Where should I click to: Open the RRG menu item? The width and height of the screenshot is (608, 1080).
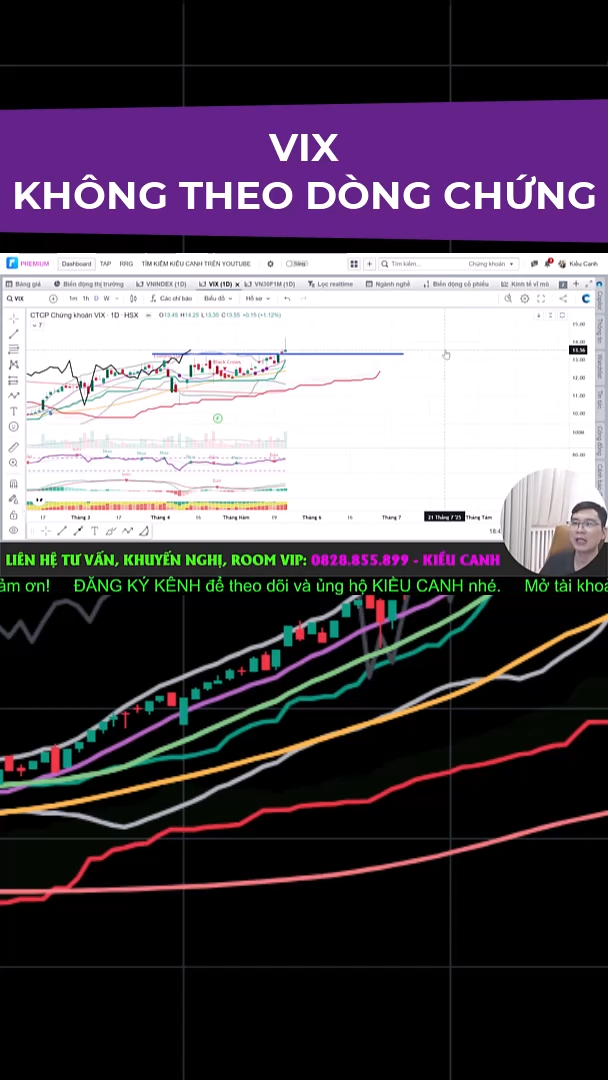126,264
